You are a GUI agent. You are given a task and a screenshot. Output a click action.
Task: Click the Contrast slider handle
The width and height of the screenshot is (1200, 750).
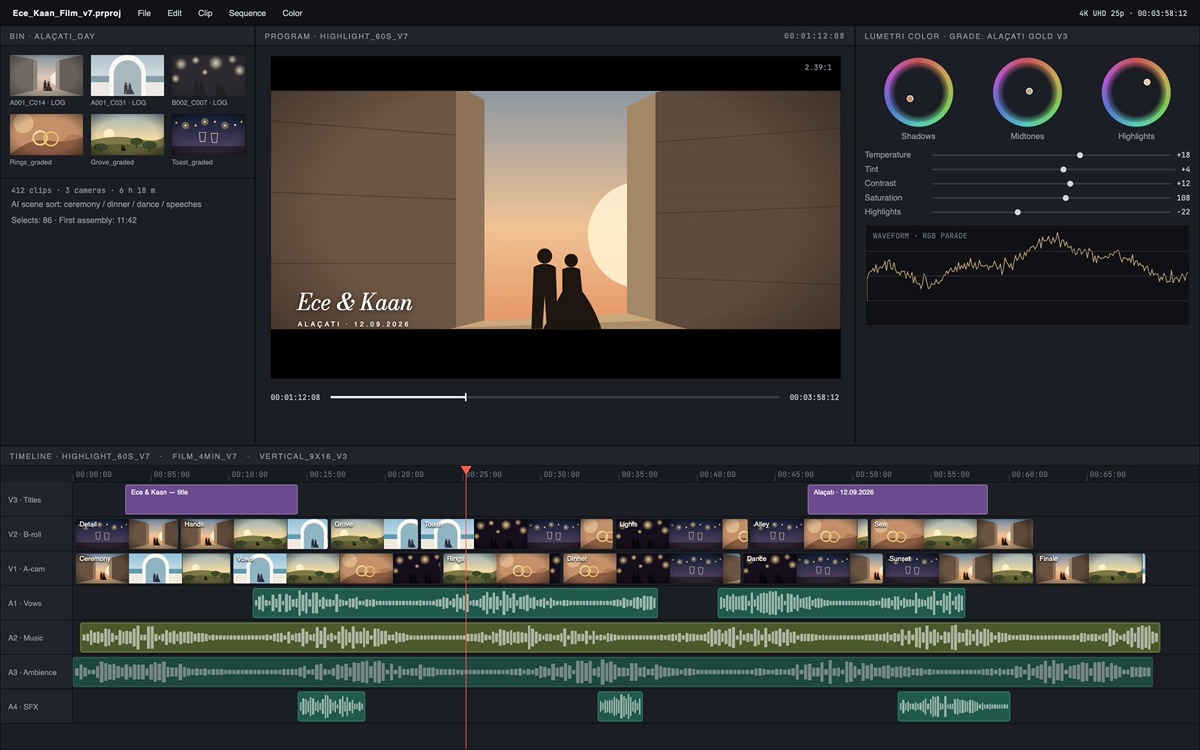[1070, 183]
